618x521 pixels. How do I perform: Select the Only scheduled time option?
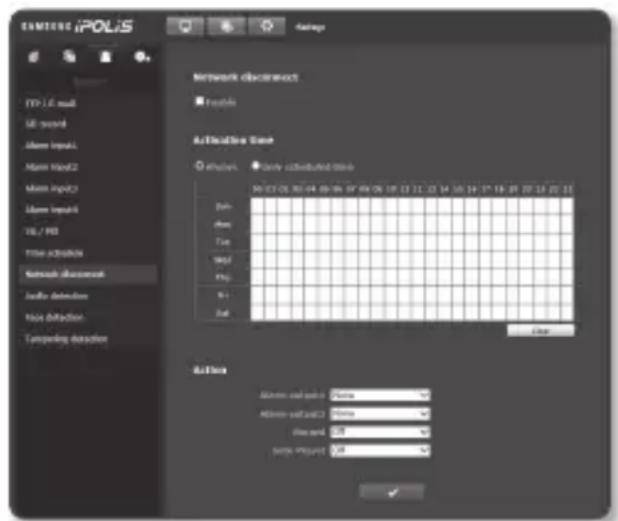coord(256,166)
